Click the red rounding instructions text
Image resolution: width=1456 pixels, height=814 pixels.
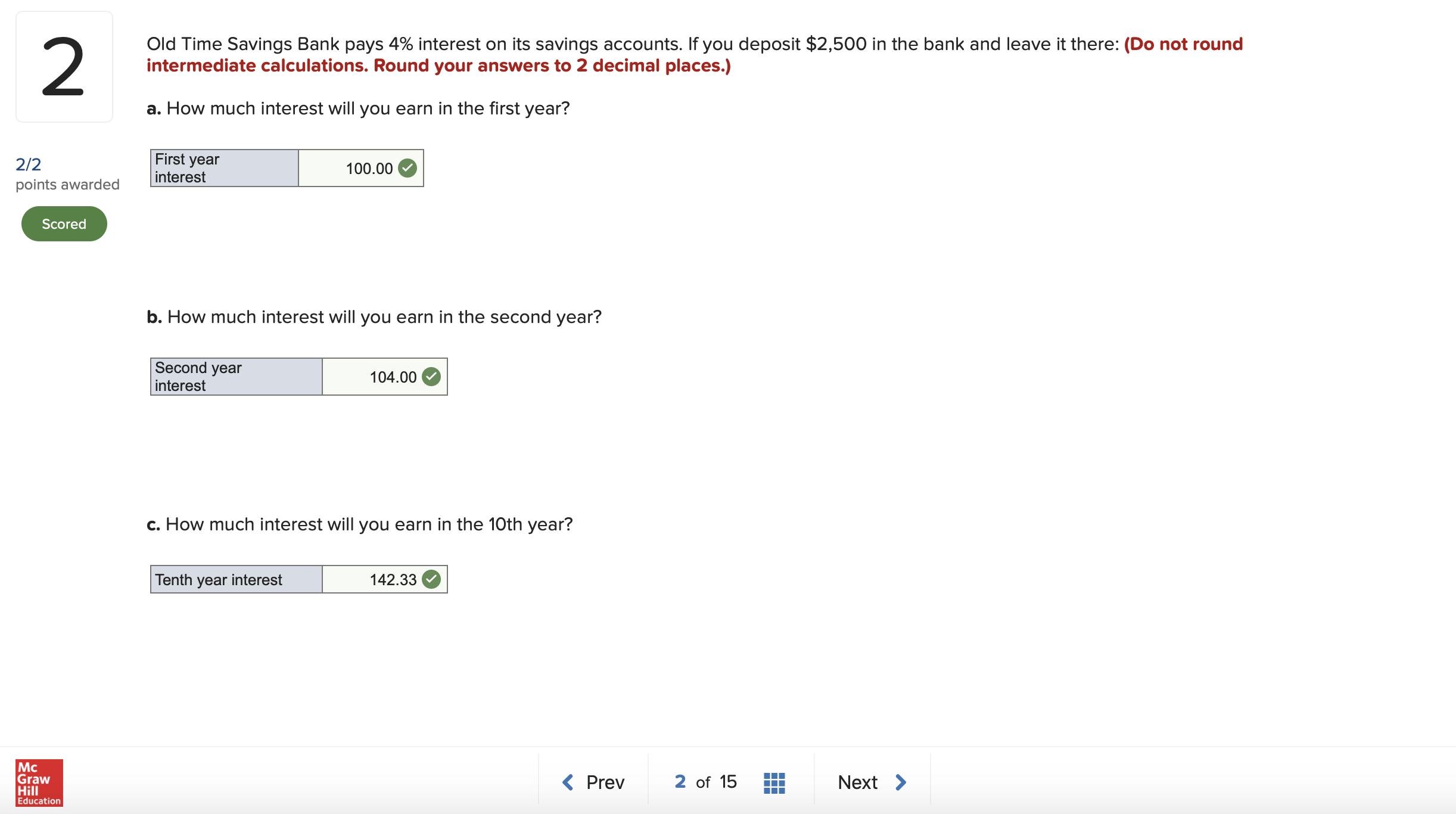695,55
